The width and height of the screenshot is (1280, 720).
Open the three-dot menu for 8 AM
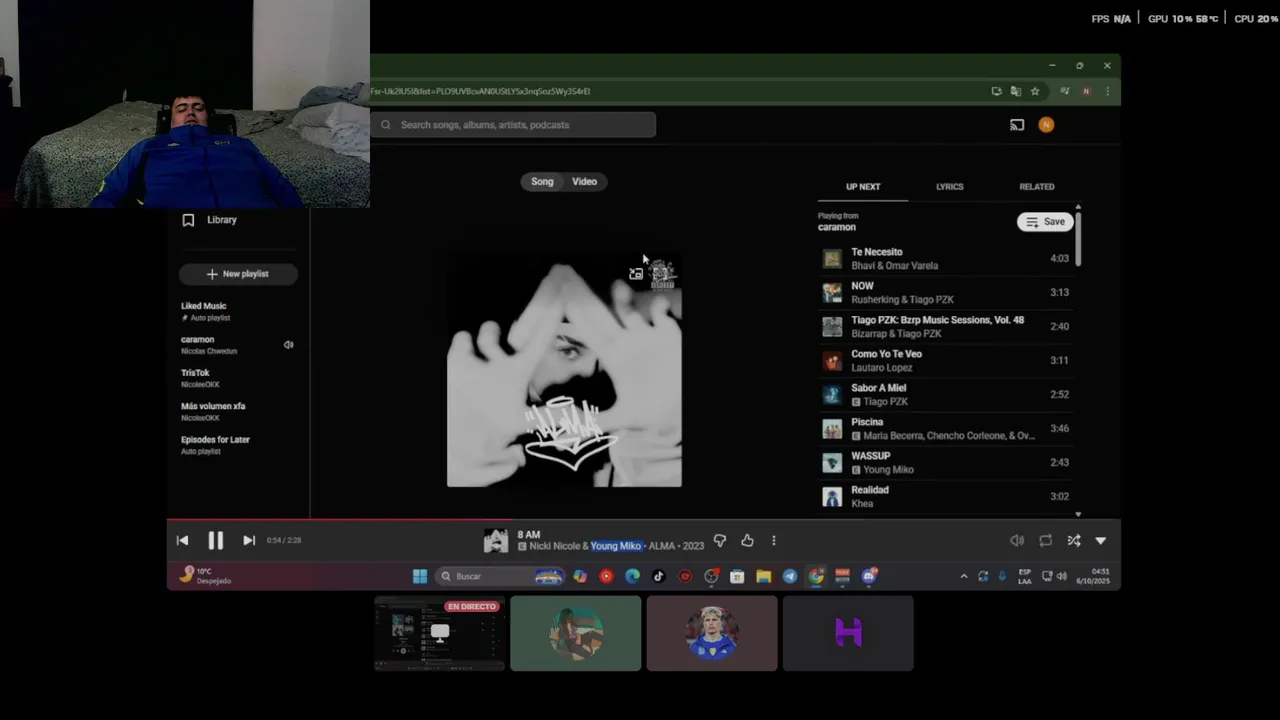(x=773, y=541)
